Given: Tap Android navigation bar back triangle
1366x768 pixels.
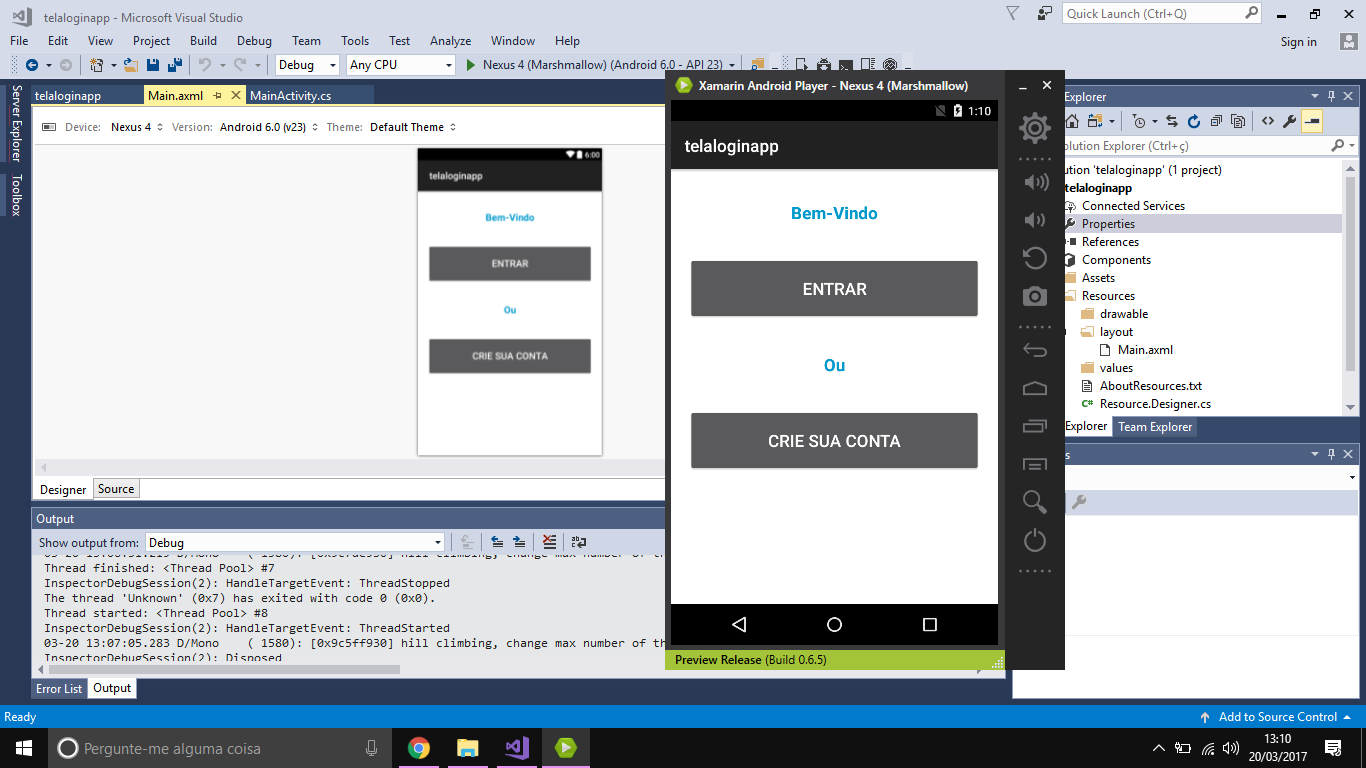Looking at the screenshot, I should click(739, 624).
